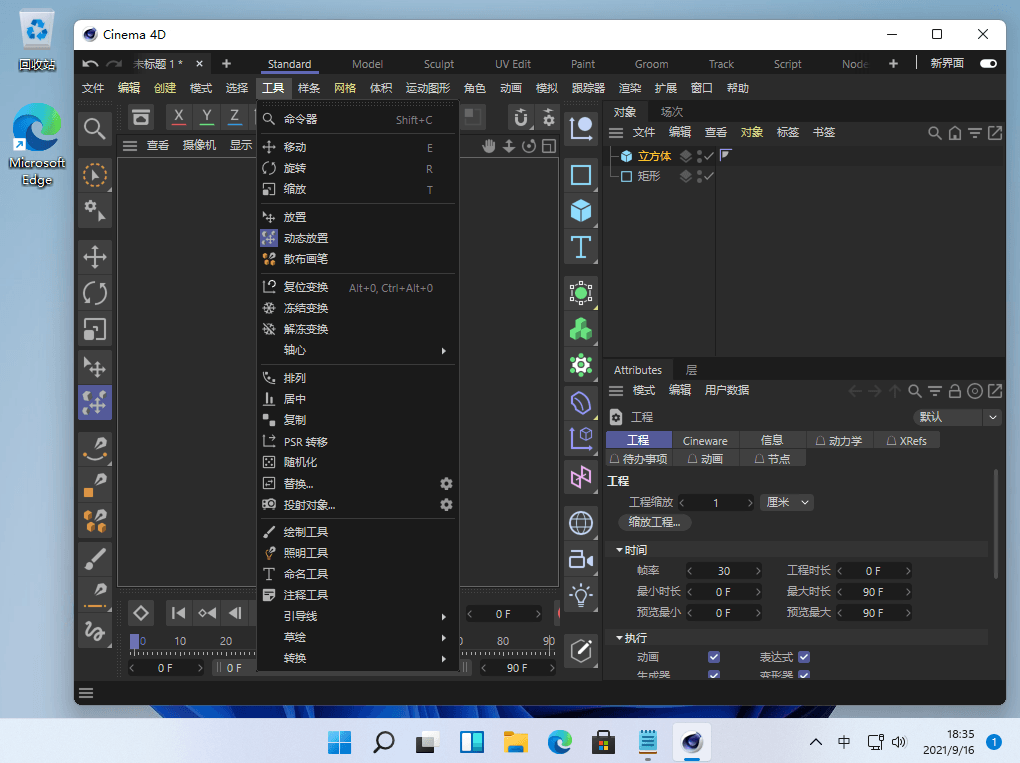Add a light object

581,596
